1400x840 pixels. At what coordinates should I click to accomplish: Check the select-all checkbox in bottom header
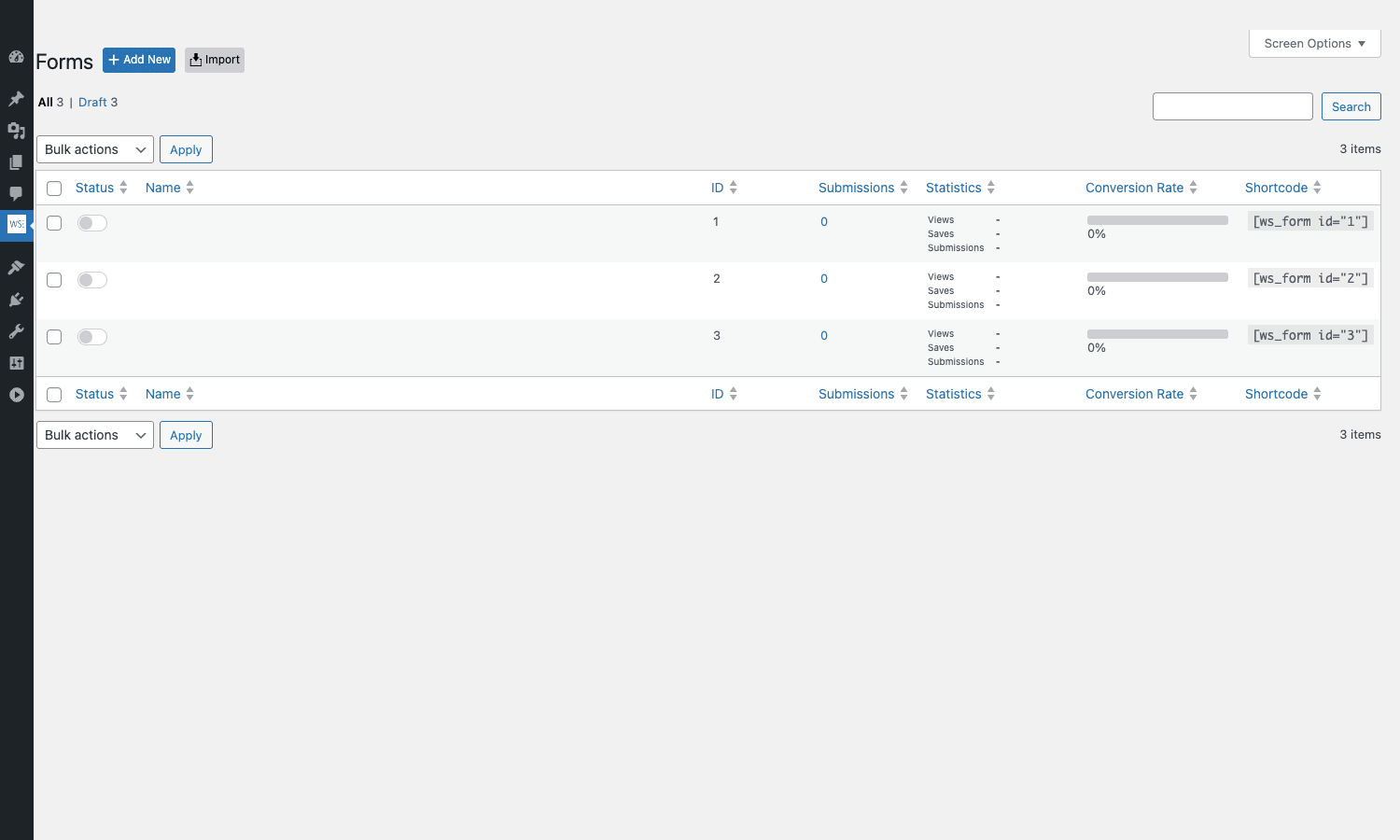pyautogui.click(x=54, y=395)
